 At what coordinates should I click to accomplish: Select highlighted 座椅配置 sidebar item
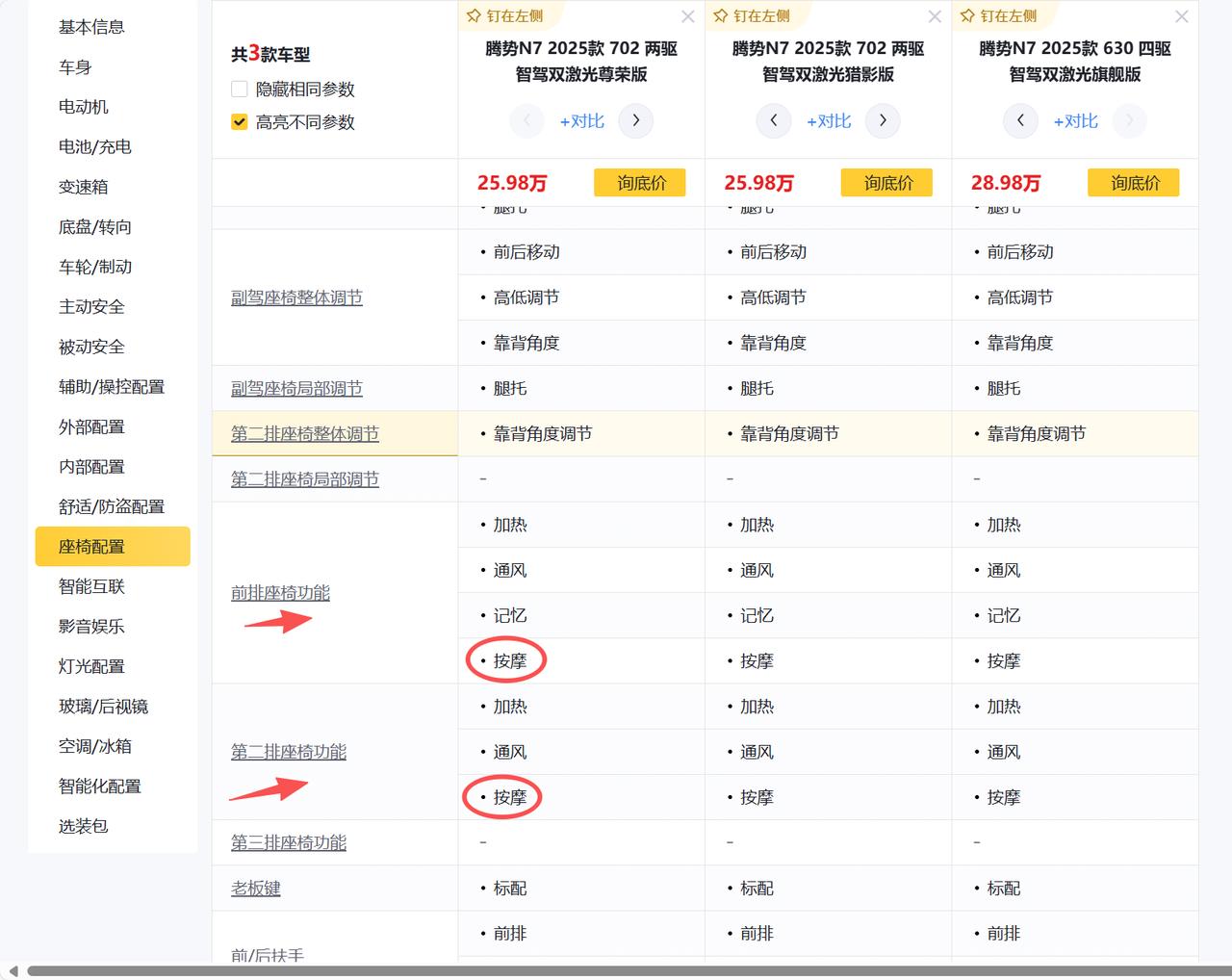coord(113,547)
